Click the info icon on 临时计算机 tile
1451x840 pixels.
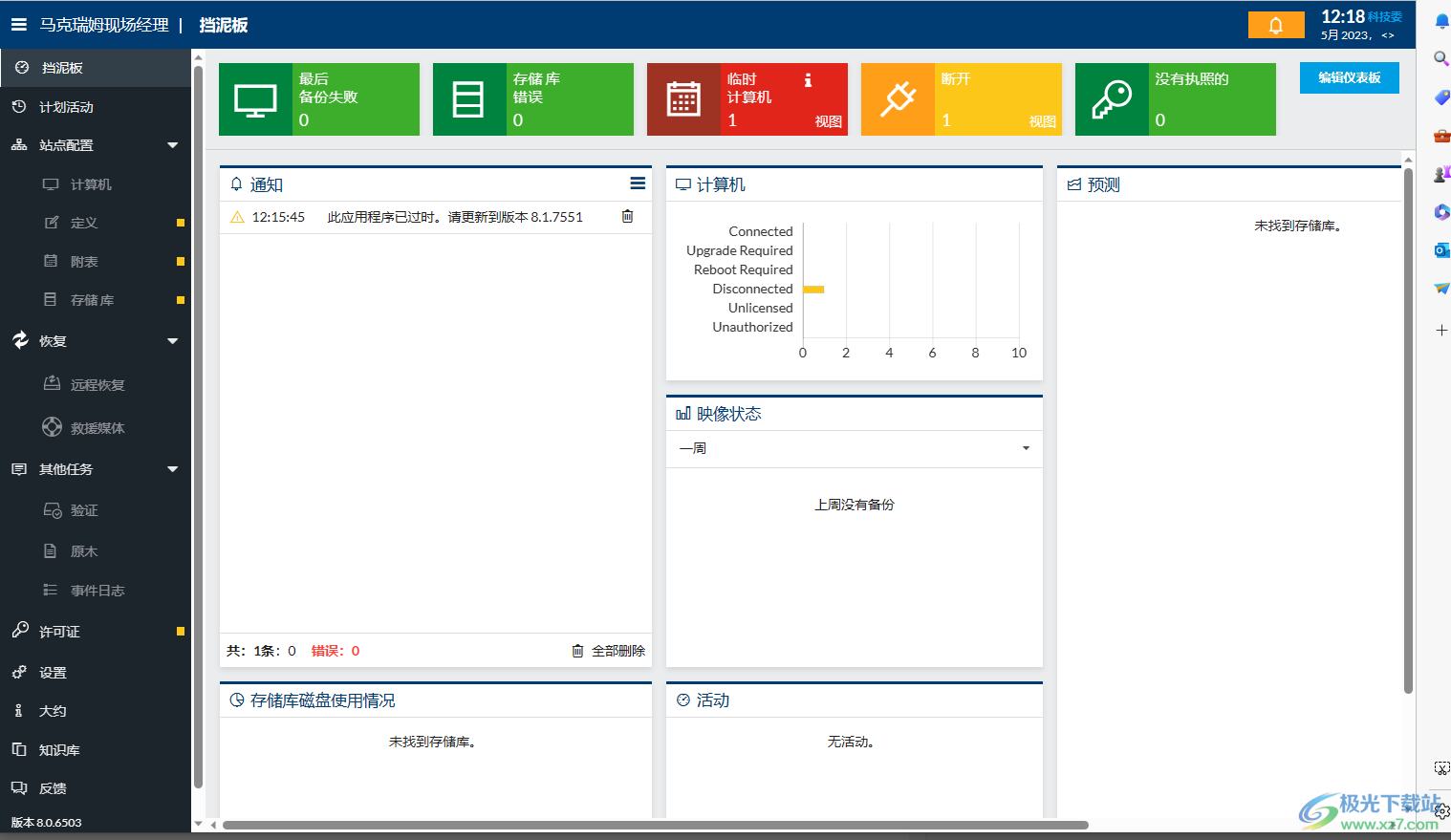click(x=808, y=80)
